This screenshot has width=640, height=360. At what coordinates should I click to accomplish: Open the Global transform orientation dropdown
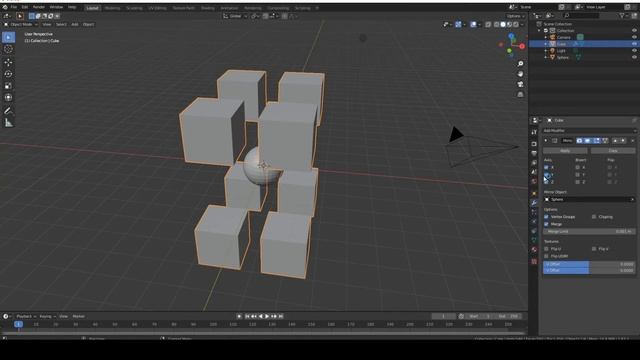pos(236,16)
